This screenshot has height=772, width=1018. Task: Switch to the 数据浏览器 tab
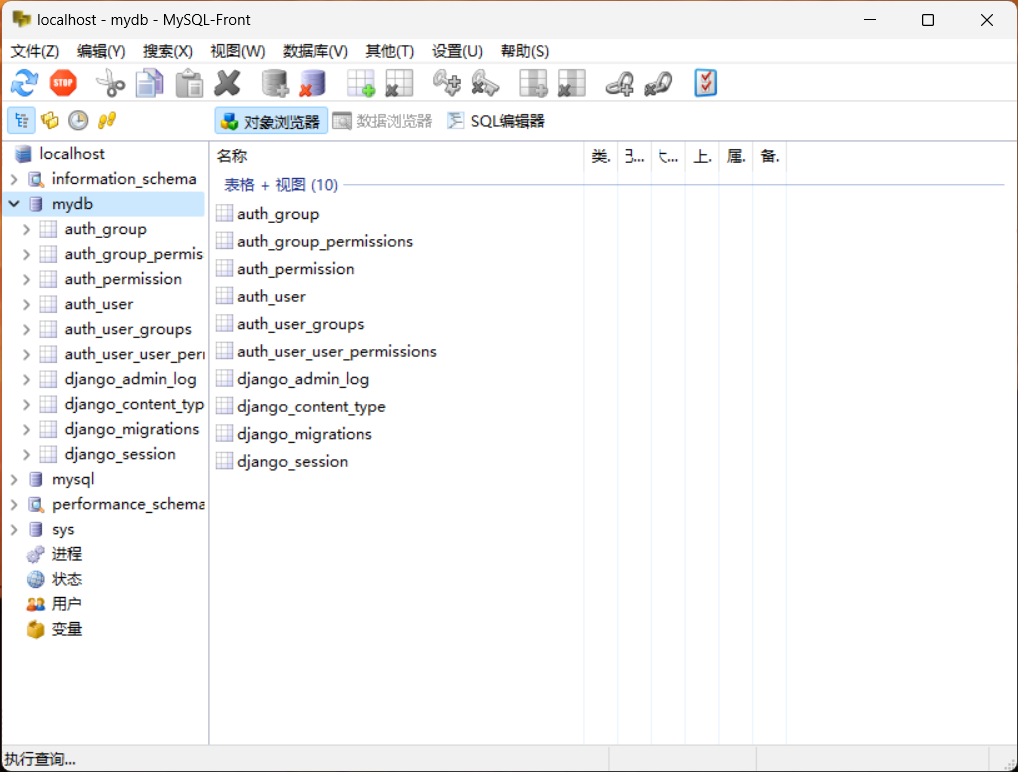pyautogui.click(x=383, y=121)
